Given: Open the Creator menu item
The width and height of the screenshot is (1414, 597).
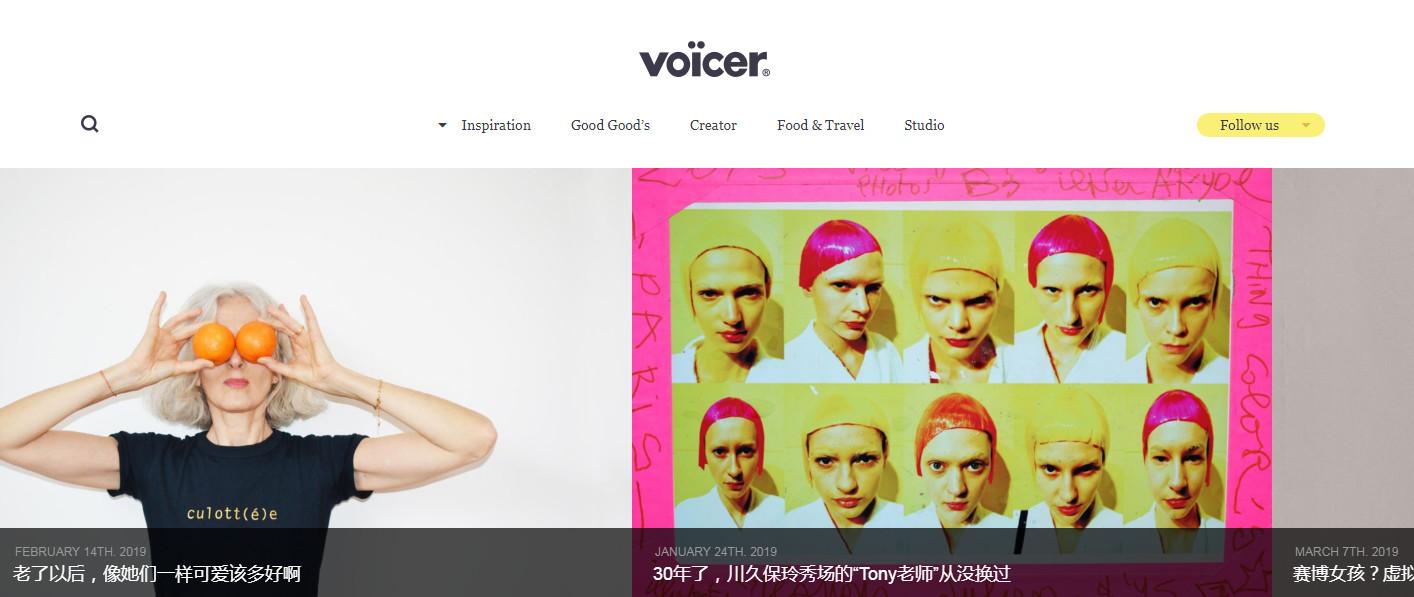Looking at the screenshot, I should click(713, 125).
